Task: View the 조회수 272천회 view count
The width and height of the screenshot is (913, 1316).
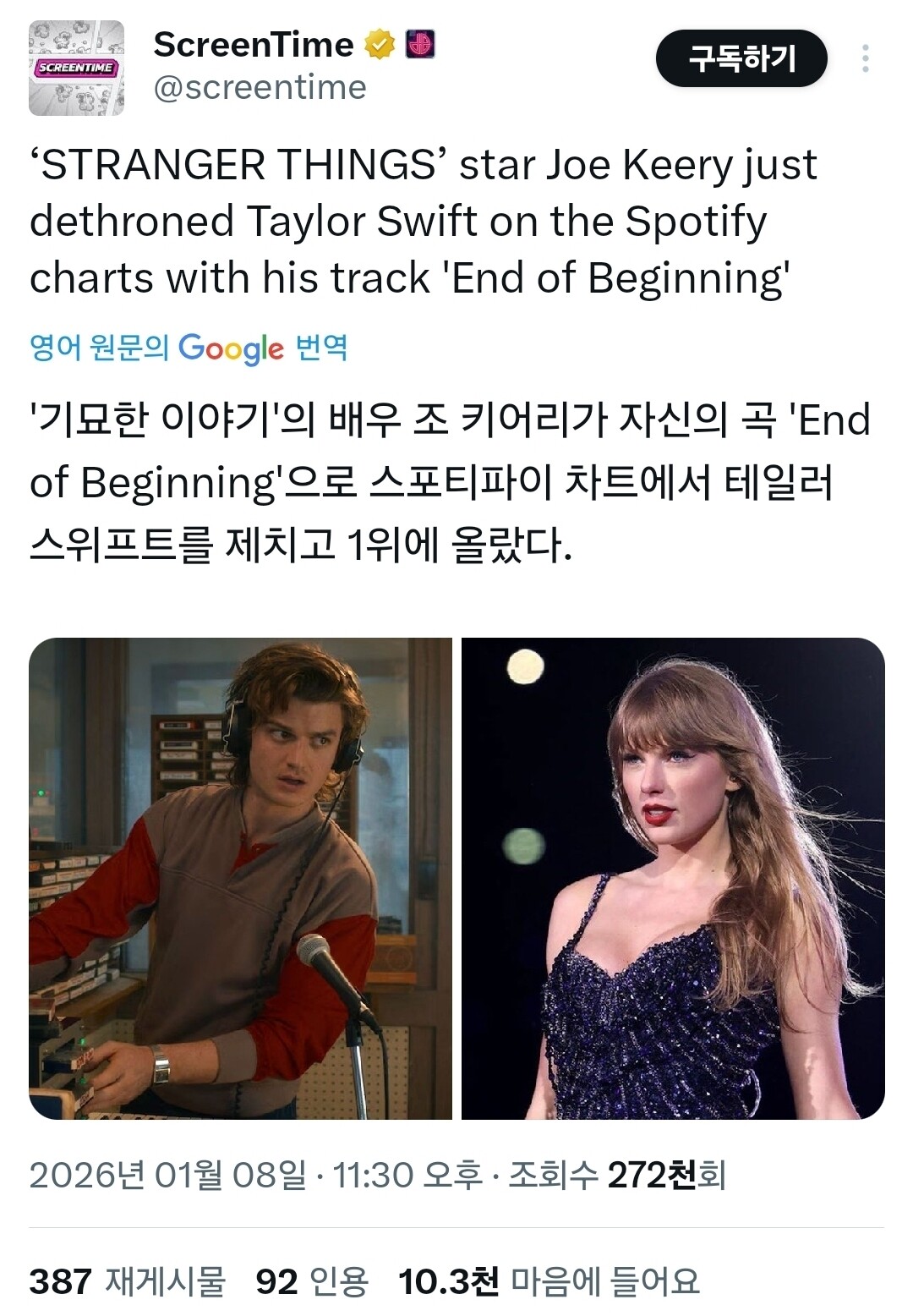Action: click(617, 1175)
